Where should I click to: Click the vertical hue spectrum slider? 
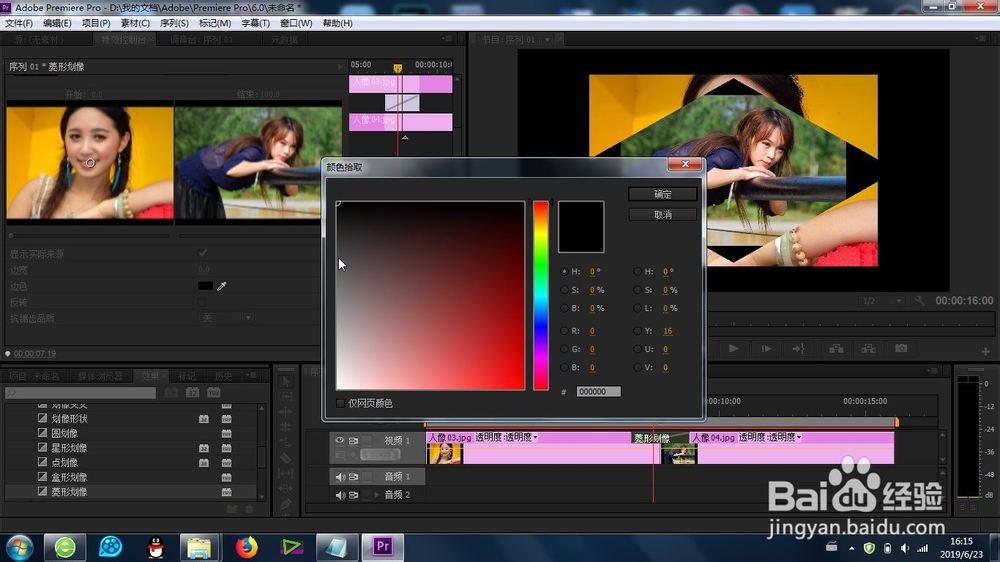click(x=541, y=295)
